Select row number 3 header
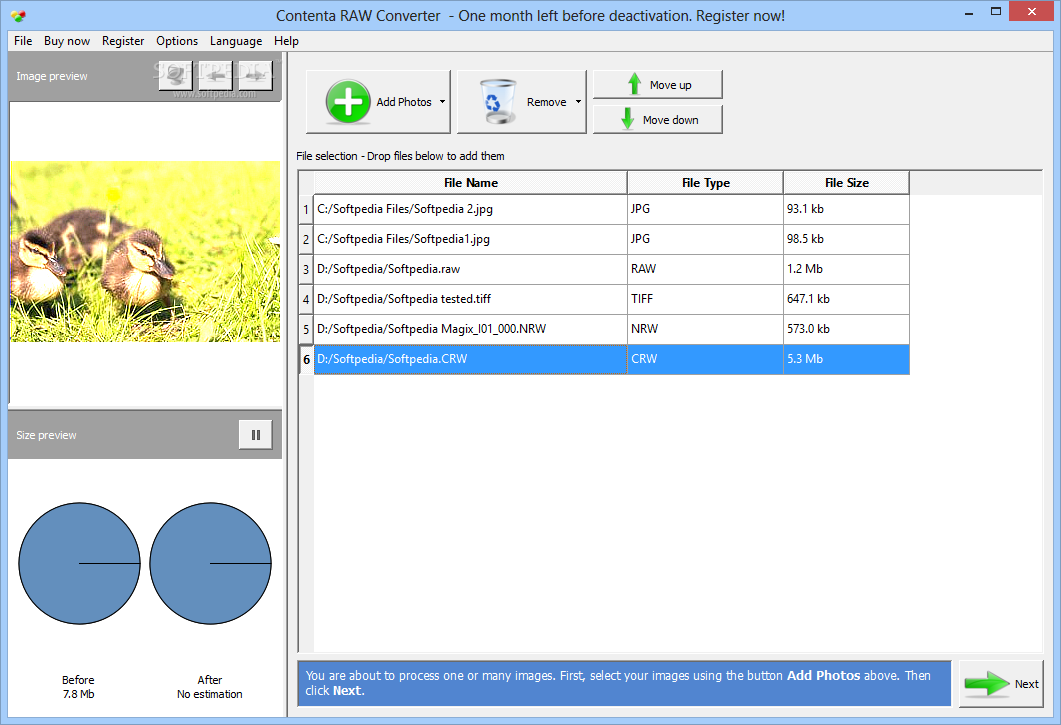 point(306,269)
